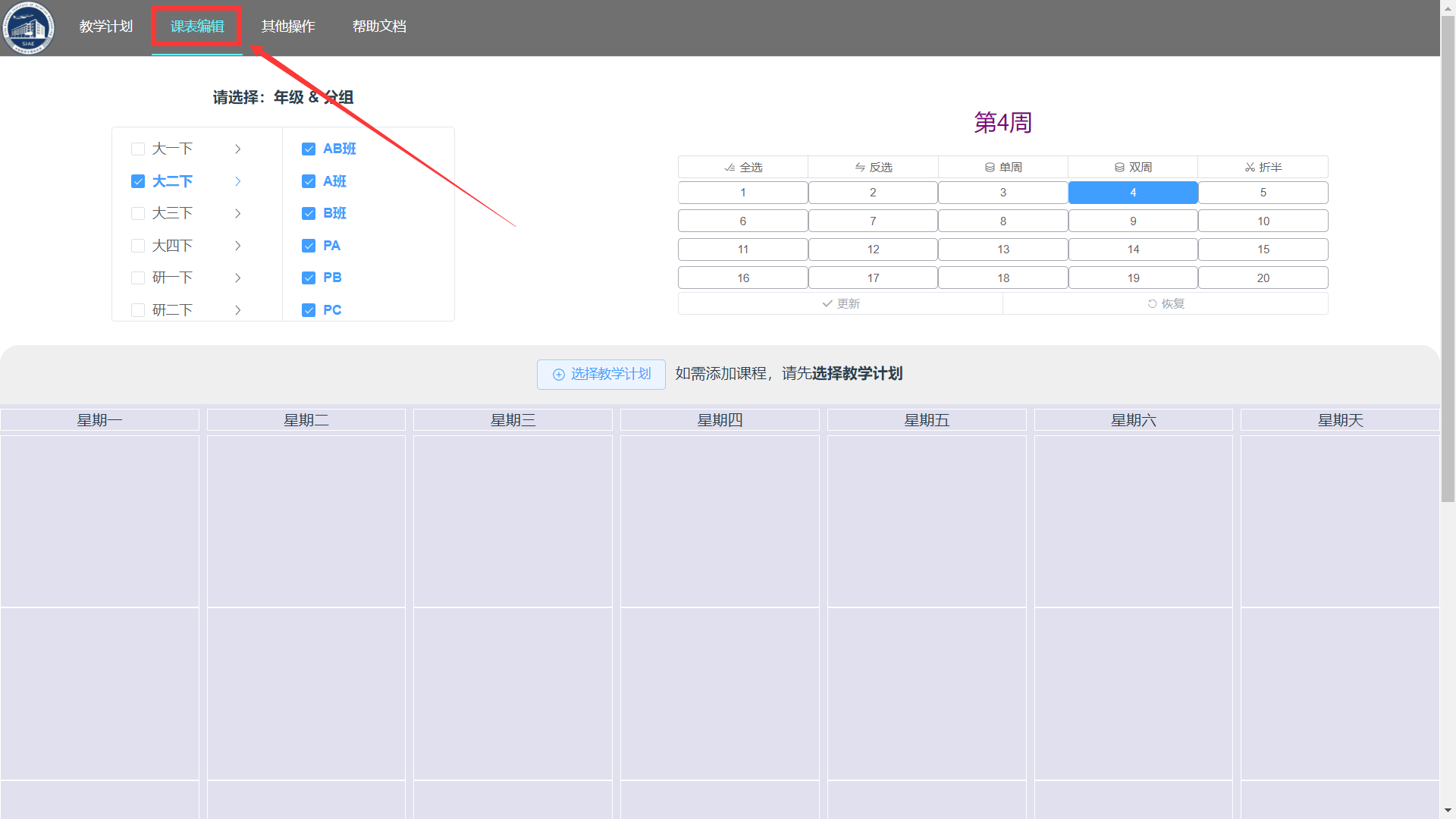Image resolution: width=1456 pixels, height=819 pixels.
Task: Expand the 研一下 chevron arrow
Action: [237, 278]
